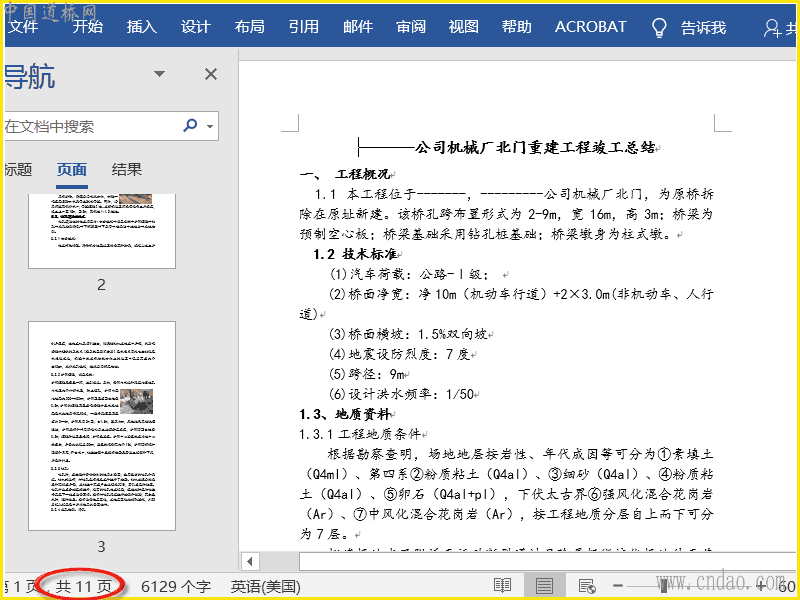This screenshot has height=600, width=800.
Task: Open the 布局 ribbon tab
Action: (250, 27)
